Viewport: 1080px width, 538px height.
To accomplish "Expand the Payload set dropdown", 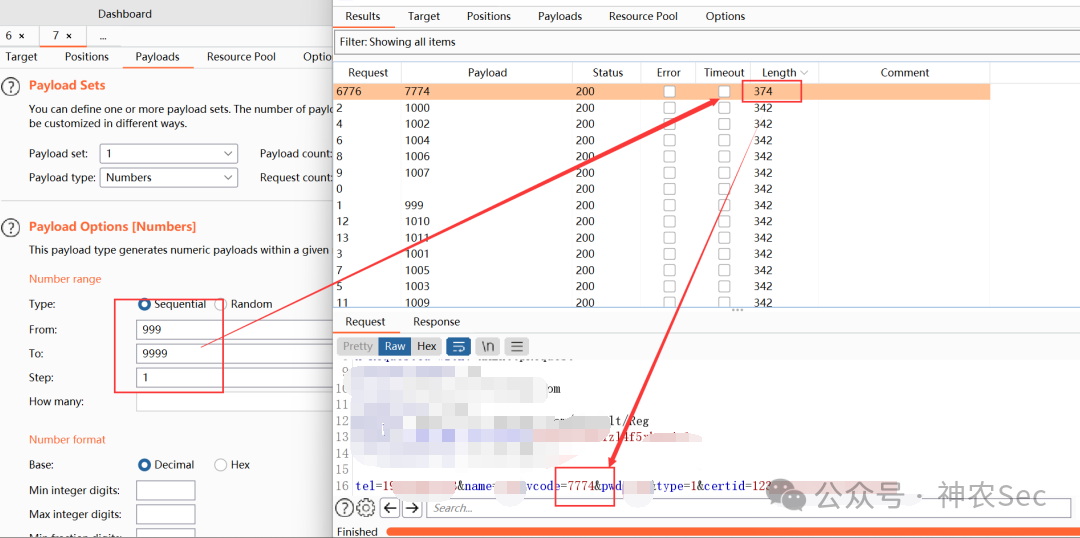I will coord(169,154).
